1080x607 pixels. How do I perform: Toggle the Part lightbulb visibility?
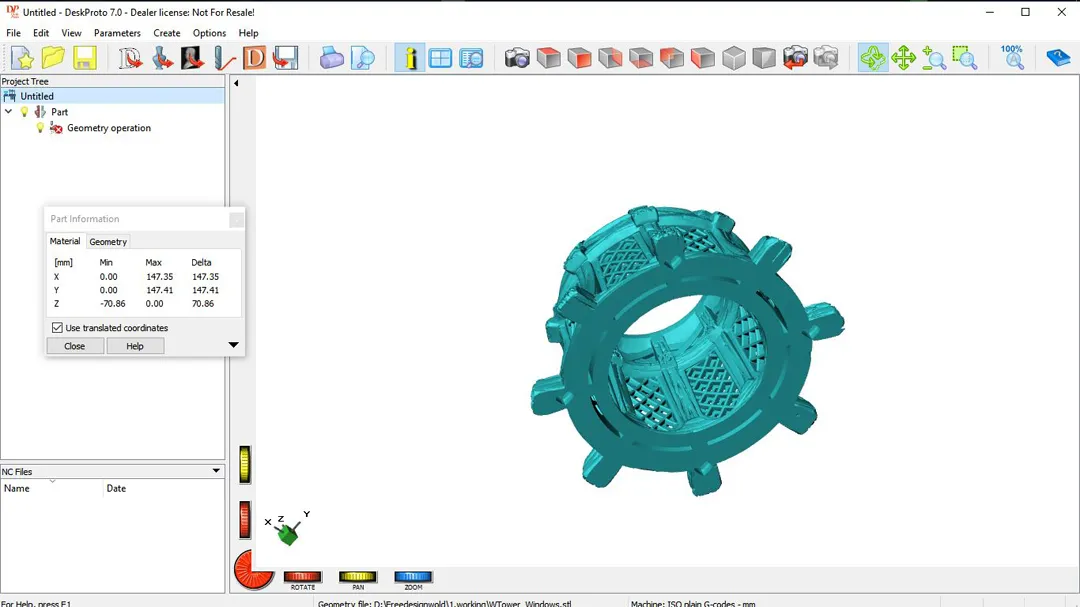pyautogui.click(x=25, y=112)
